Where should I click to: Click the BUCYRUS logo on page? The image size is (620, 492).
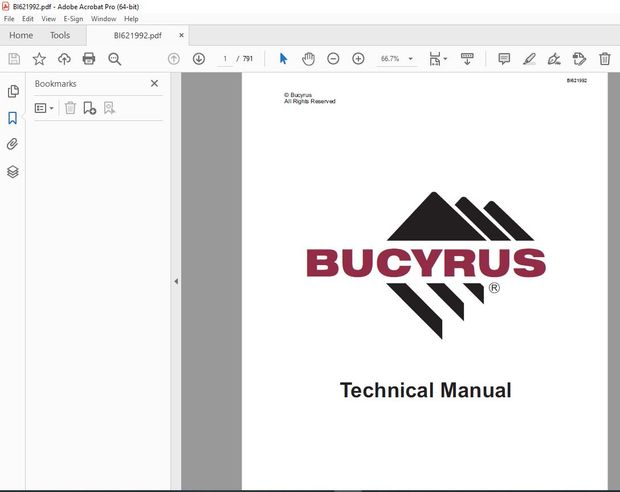click(x=426, y=265)
